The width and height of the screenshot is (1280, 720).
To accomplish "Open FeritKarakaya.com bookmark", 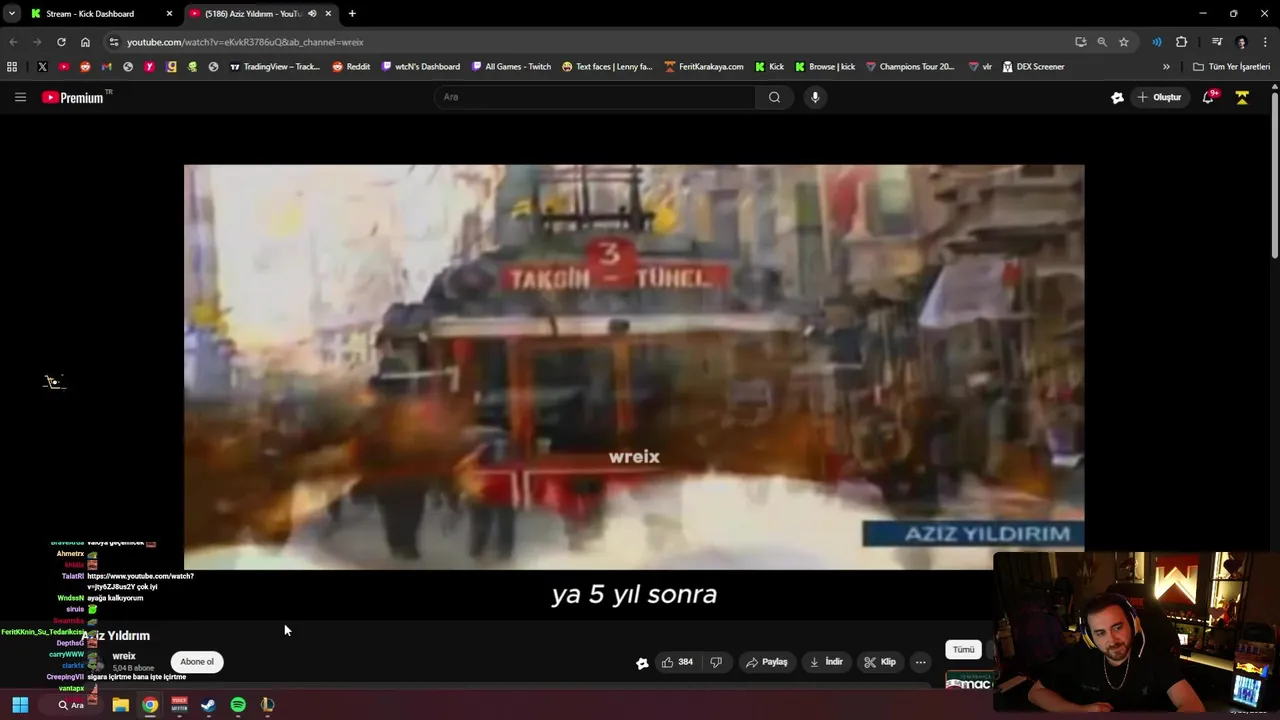I will (x=704, y=67).
